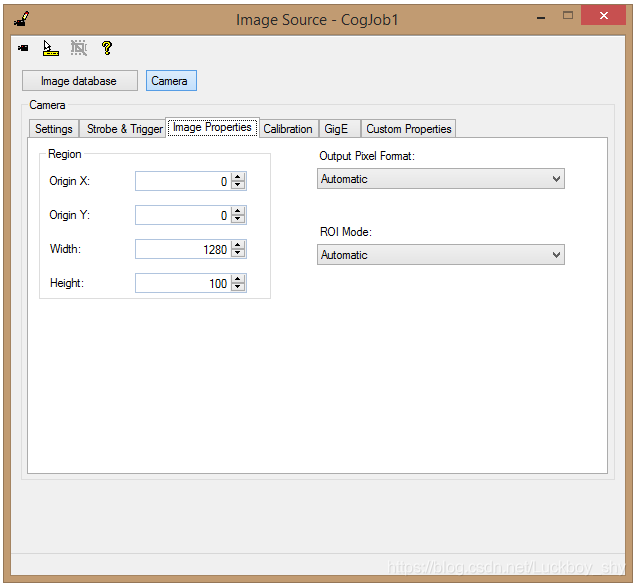Click the camera acquire icon in toolbar

[23, 48]
